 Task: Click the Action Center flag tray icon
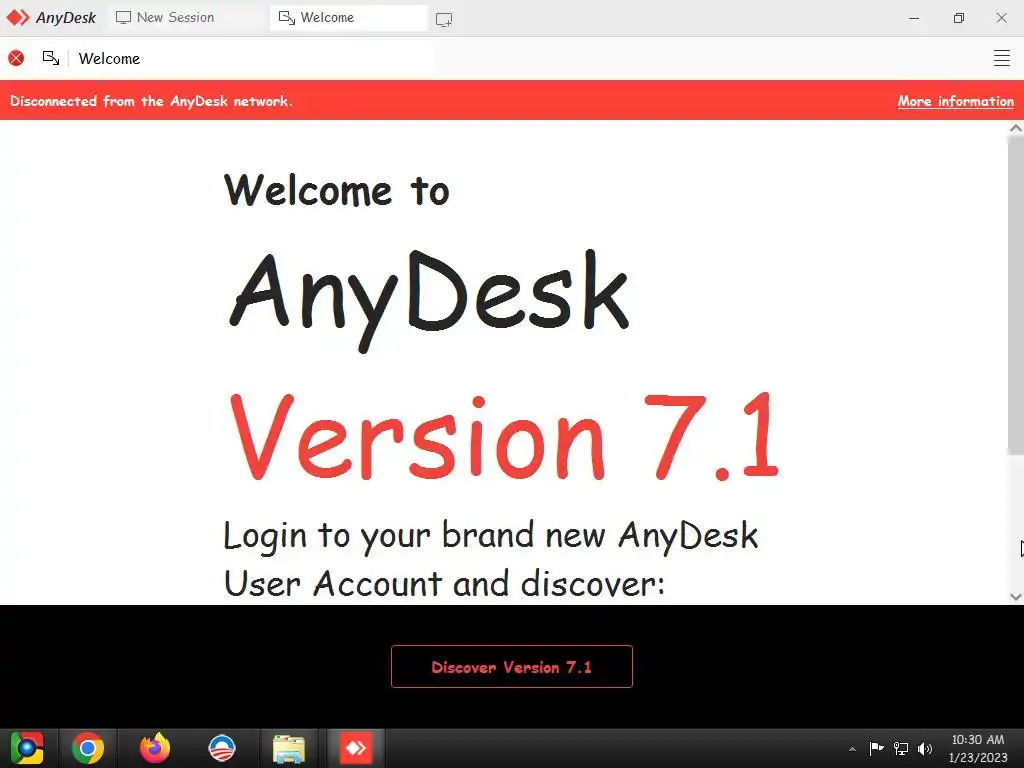[876, 748]
